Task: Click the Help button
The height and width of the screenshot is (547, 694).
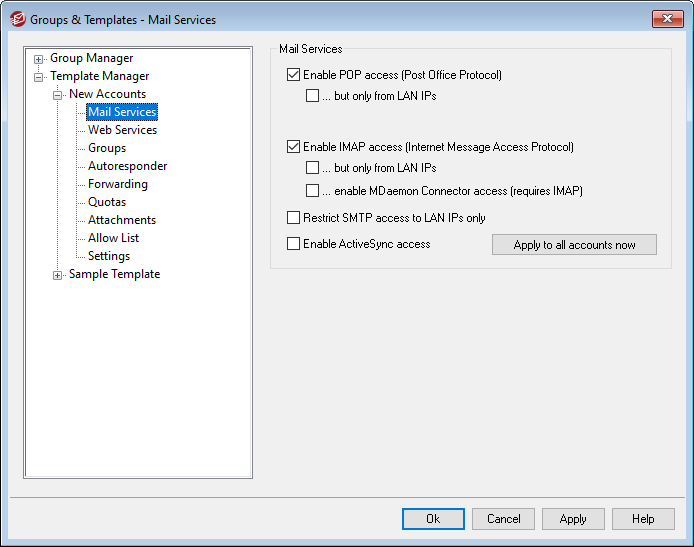Action: tap(643, 519)
